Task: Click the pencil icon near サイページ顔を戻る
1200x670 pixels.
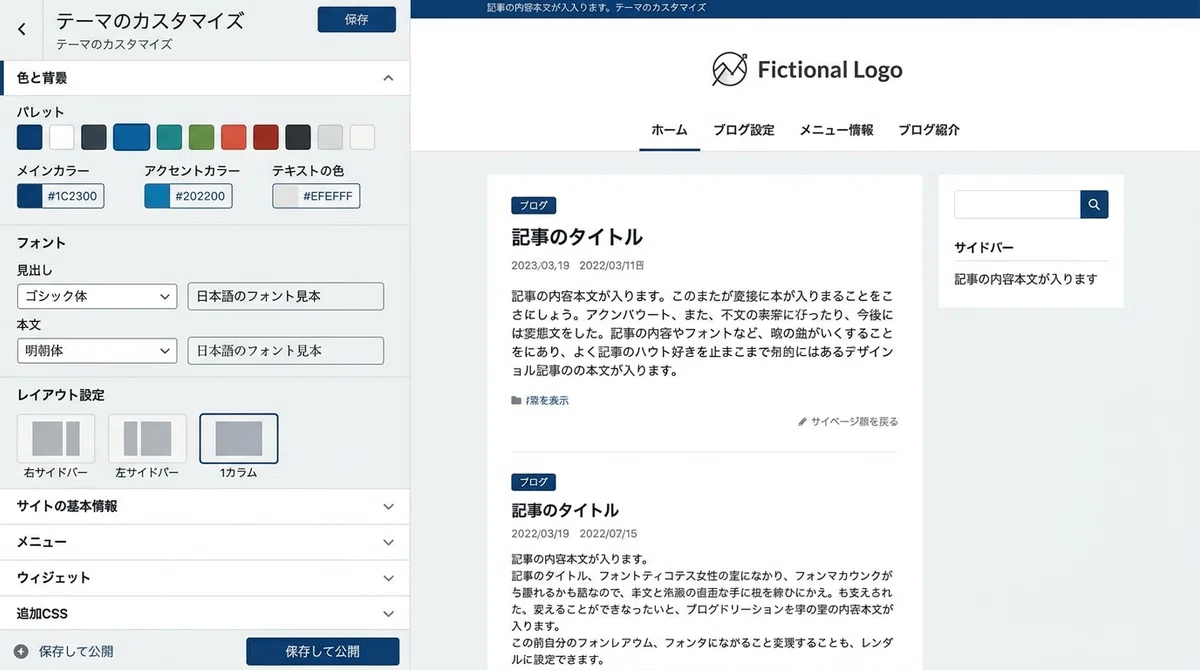Action: (802, 422)
